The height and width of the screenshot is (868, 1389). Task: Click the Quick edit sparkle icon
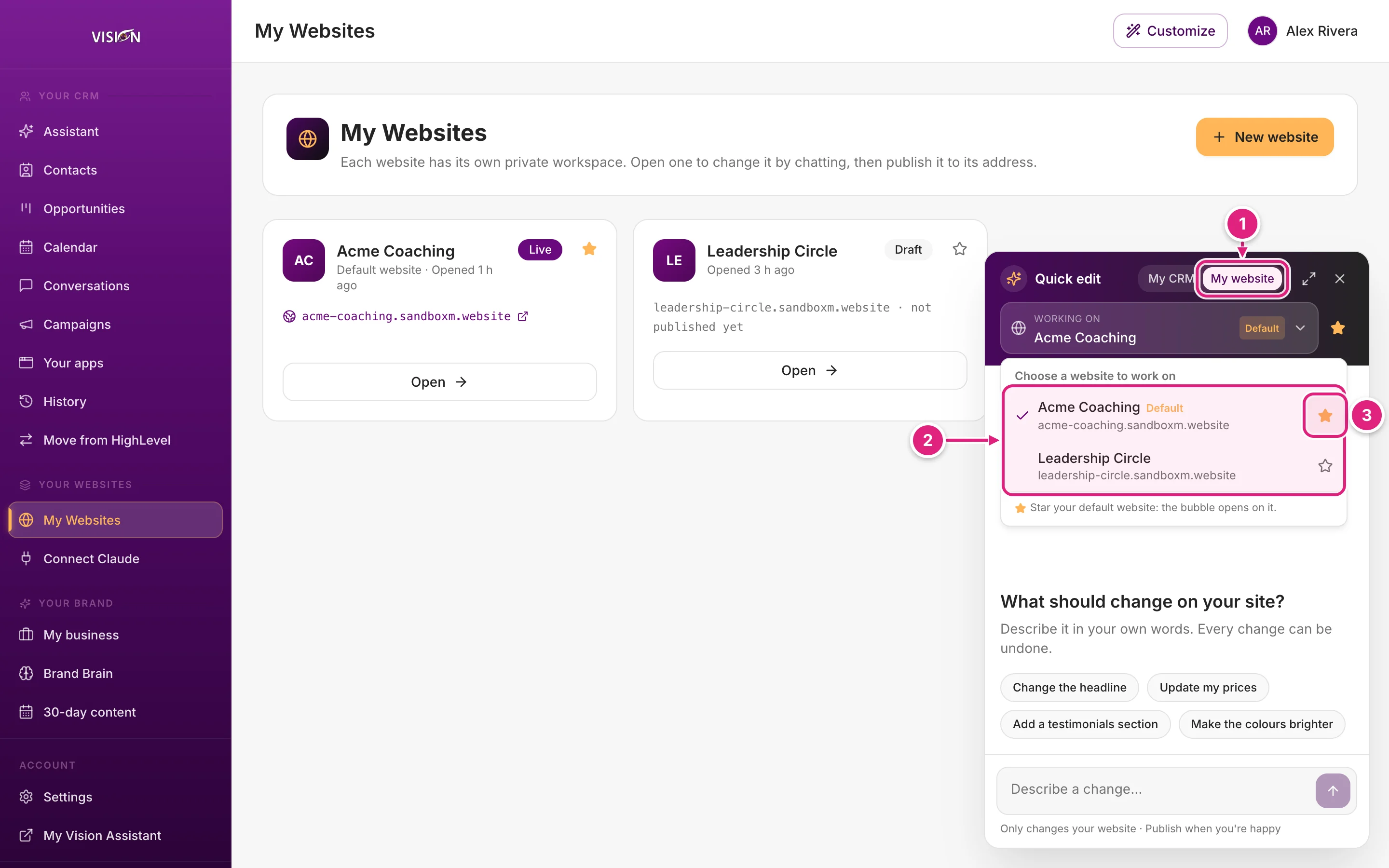1014,279
